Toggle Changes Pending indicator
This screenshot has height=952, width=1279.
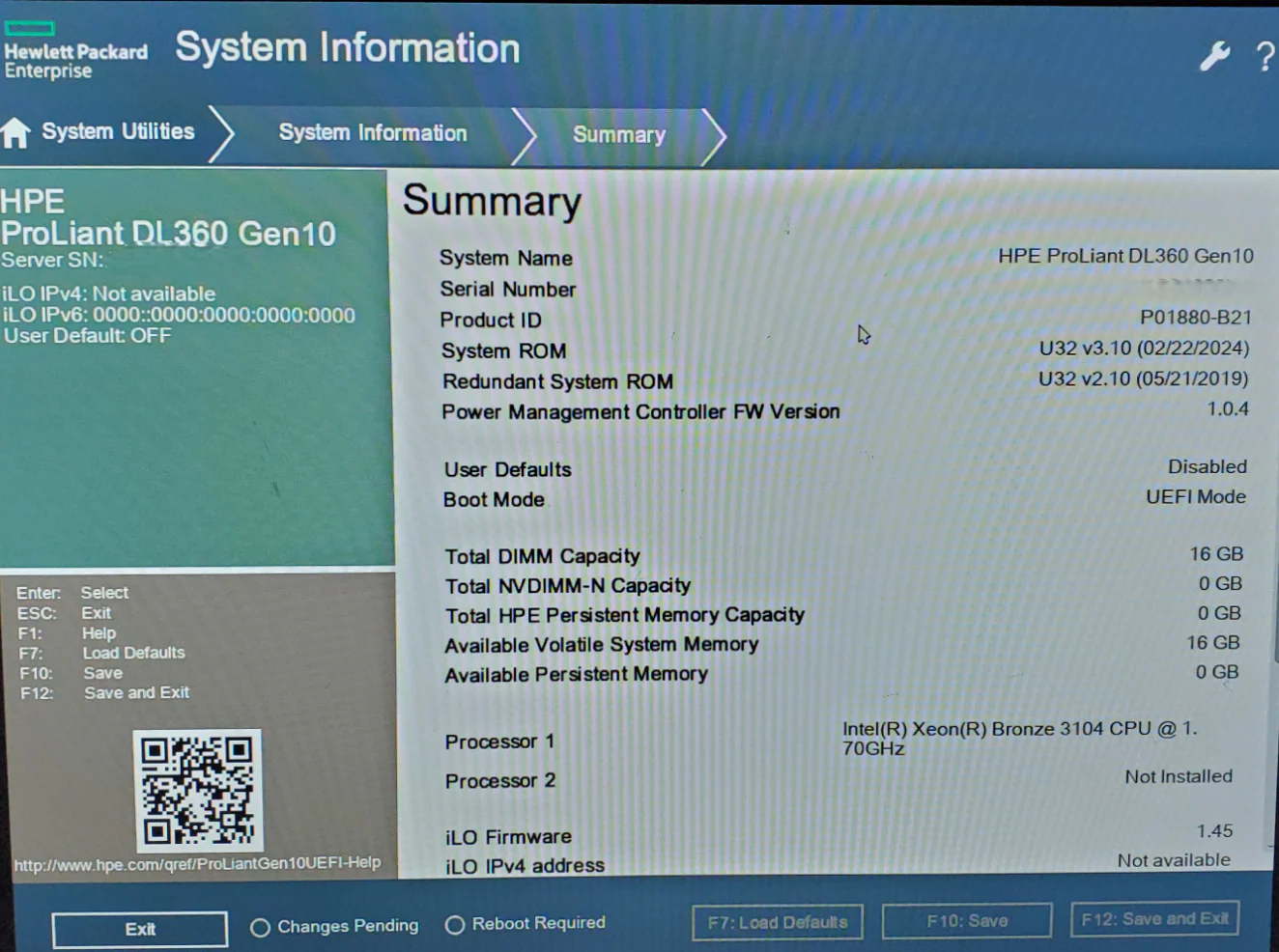334,927
